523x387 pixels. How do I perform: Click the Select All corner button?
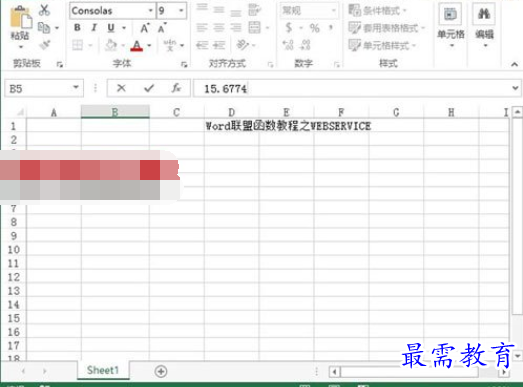20,112
